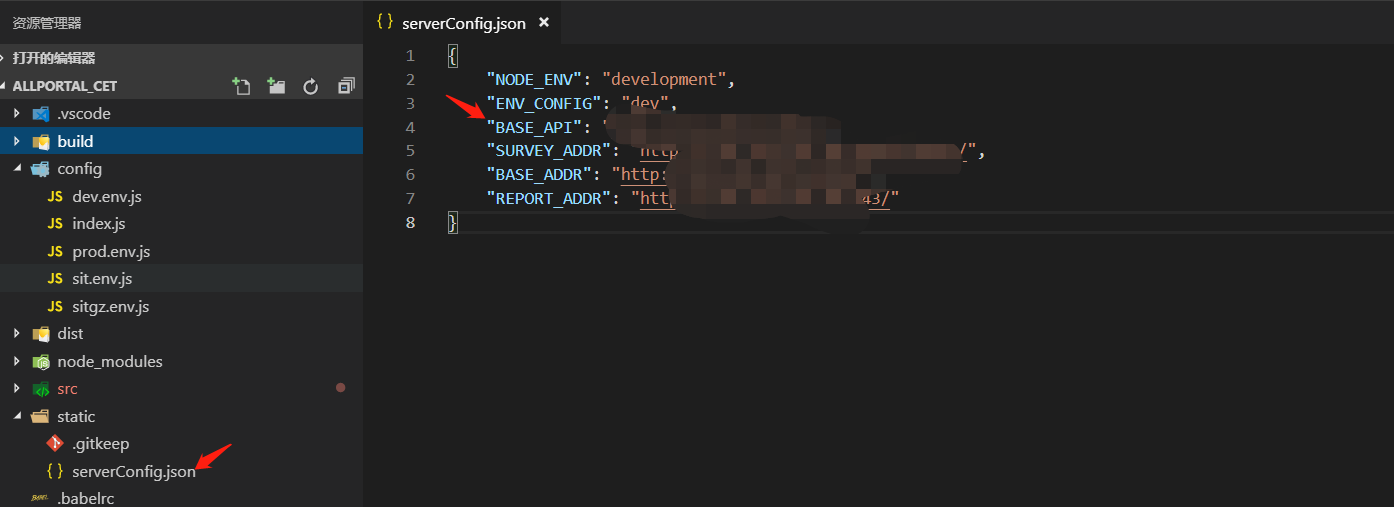Click the "SURVEY_ADDR" key in editor
1394x507 pixels.
pyautogui.click(x=549, y=151)
